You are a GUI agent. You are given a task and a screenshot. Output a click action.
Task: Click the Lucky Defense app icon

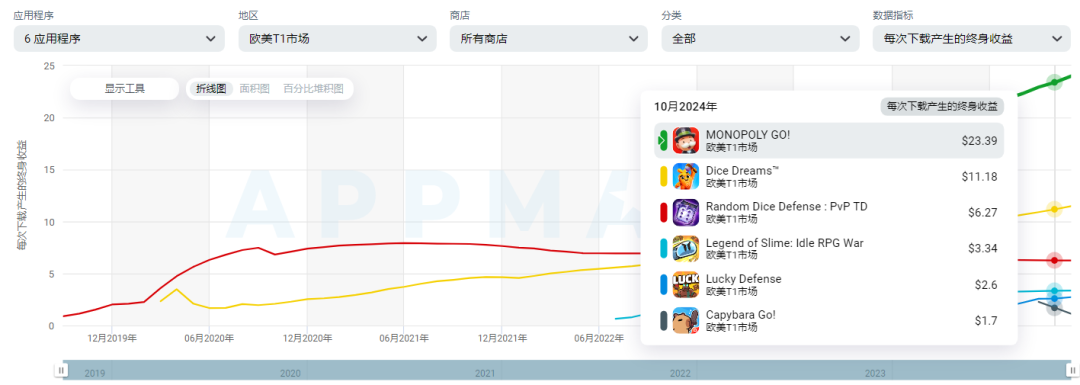pyautogui.click(x=685, y=284)
